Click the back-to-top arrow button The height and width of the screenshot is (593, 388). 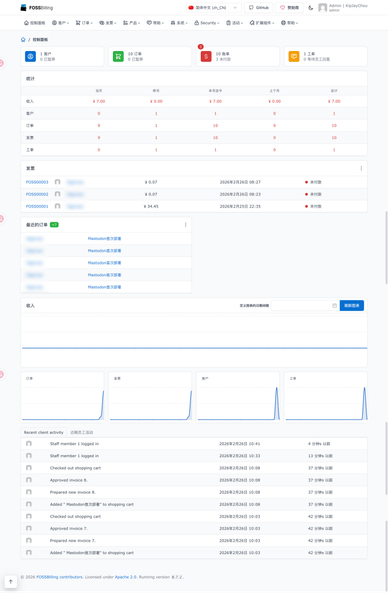point(11,582)
